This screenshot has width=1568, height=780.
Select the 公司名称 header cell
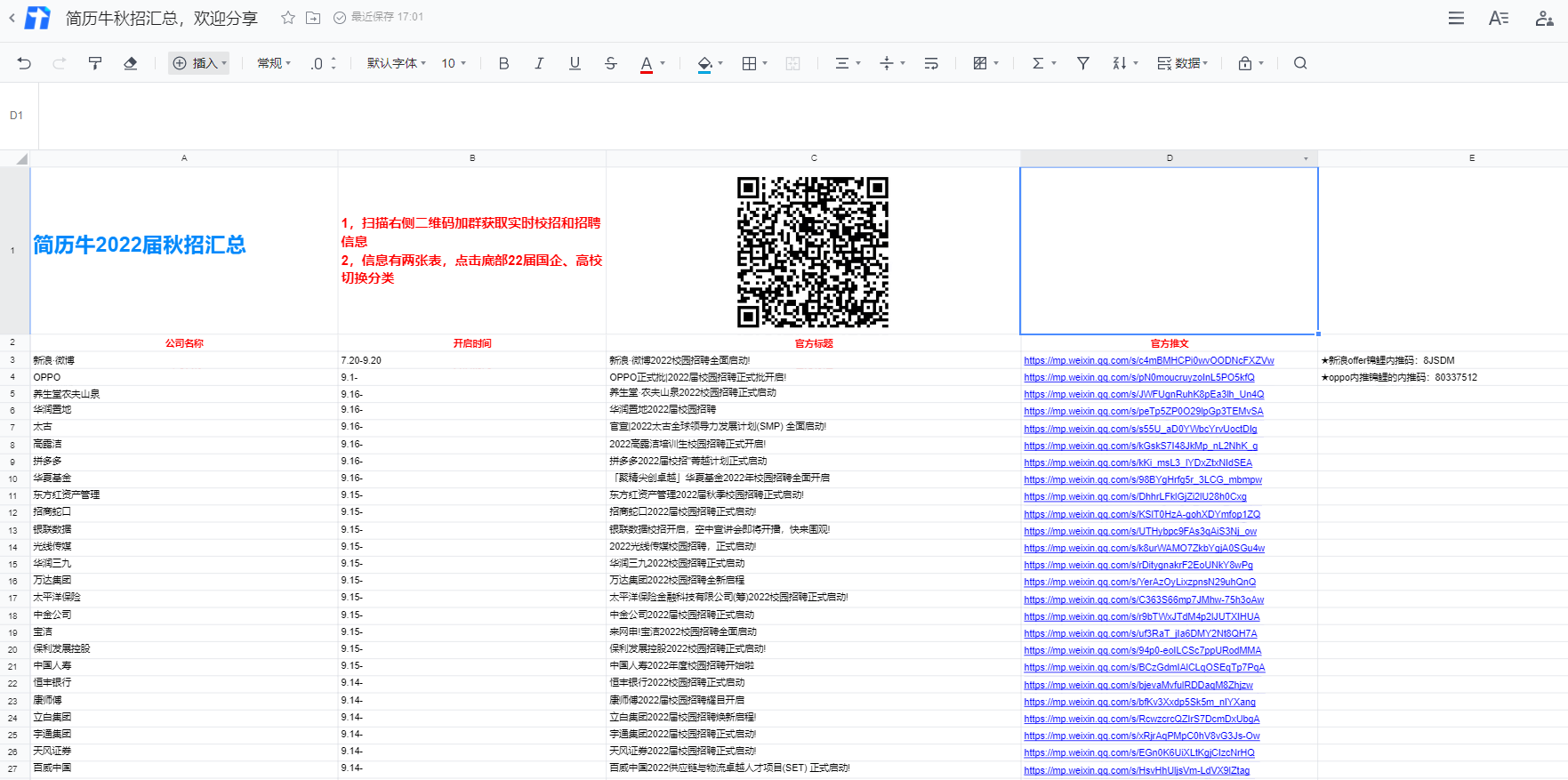(184, 343)
